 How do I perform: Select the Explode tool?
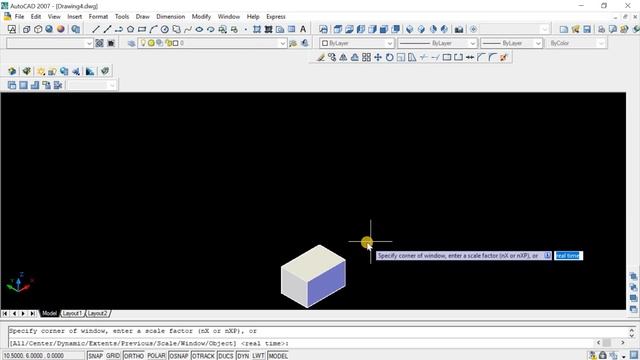coord(504,57)
